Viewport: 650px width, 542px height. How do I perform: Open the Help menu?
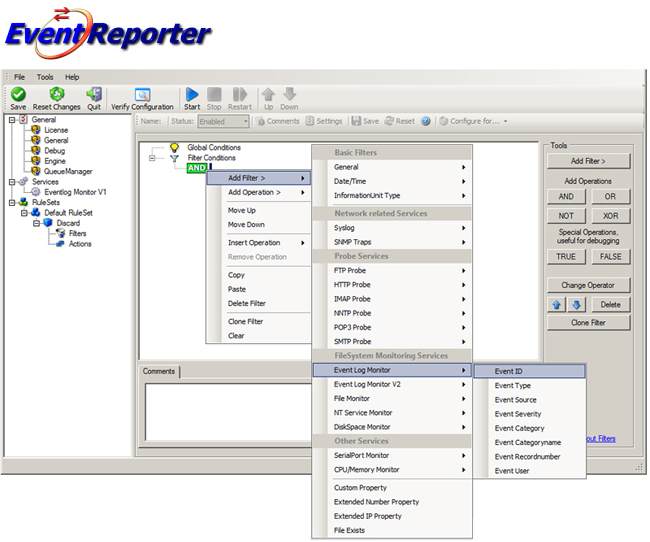[x=72, y=77]
